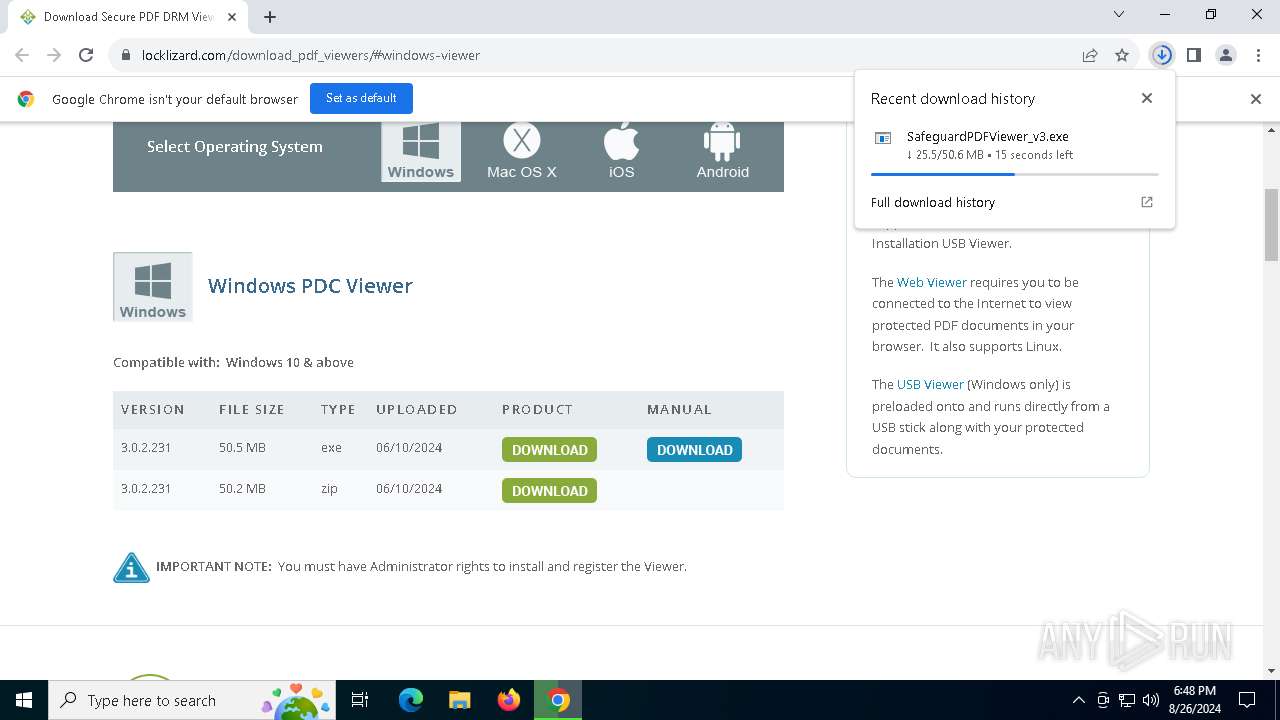The width and height of the screenshot is (1280, 720).
Task: Select the Mac OS X icon
Action: [x=521, y=151]
